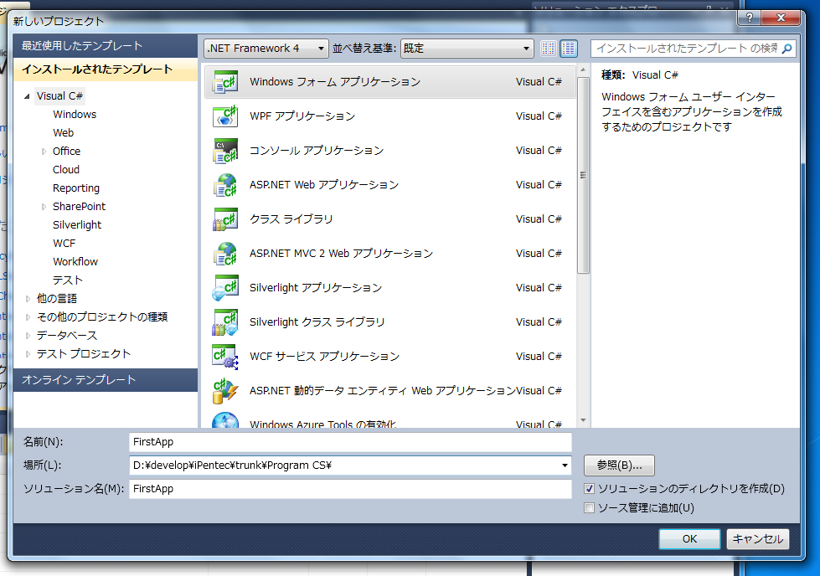Switch to small icons view
Viewport: 820px width, 576px height.
click(x=548, y=49)
